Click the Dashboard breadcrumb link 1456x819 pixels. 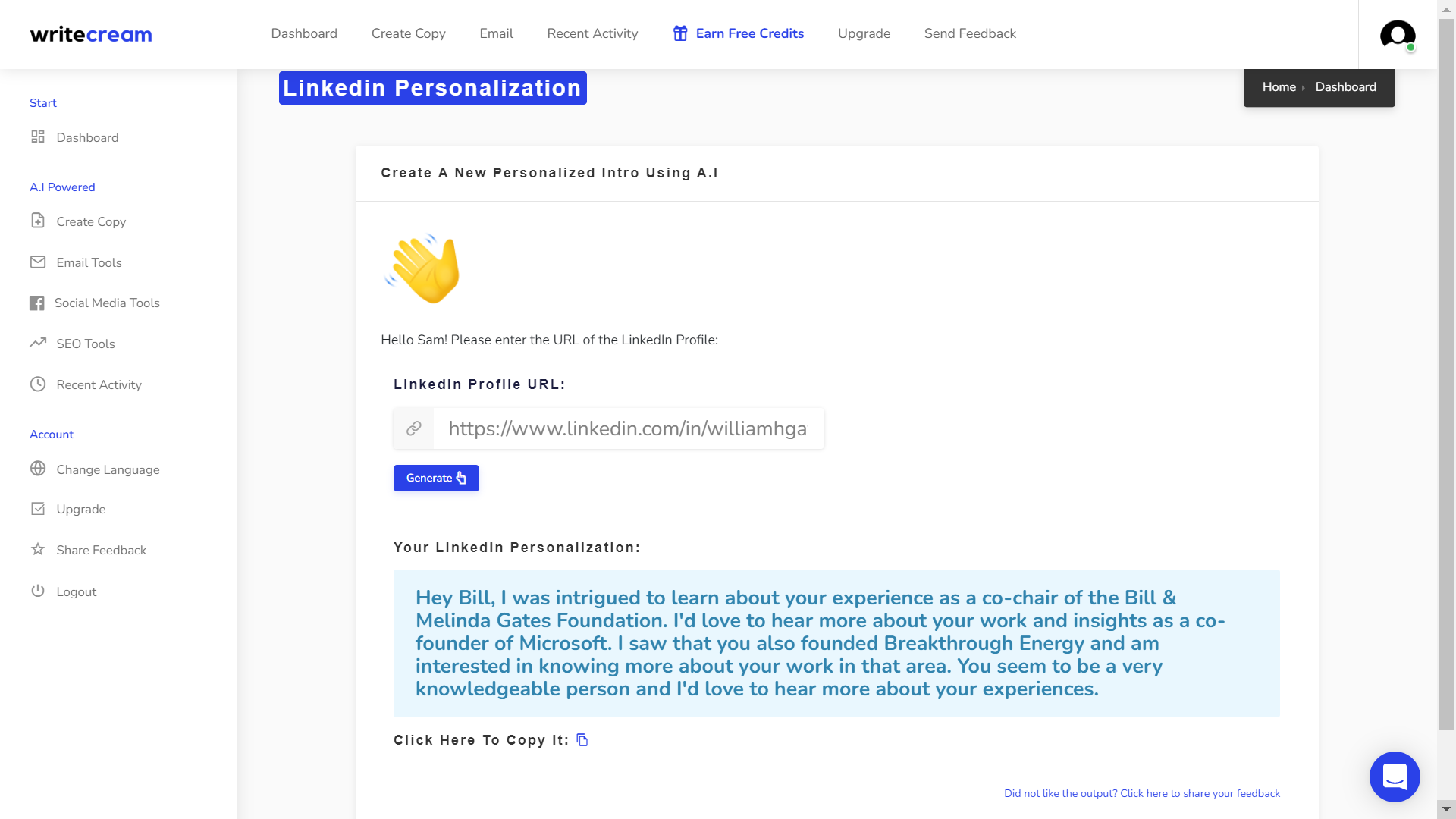[1346, 87]
